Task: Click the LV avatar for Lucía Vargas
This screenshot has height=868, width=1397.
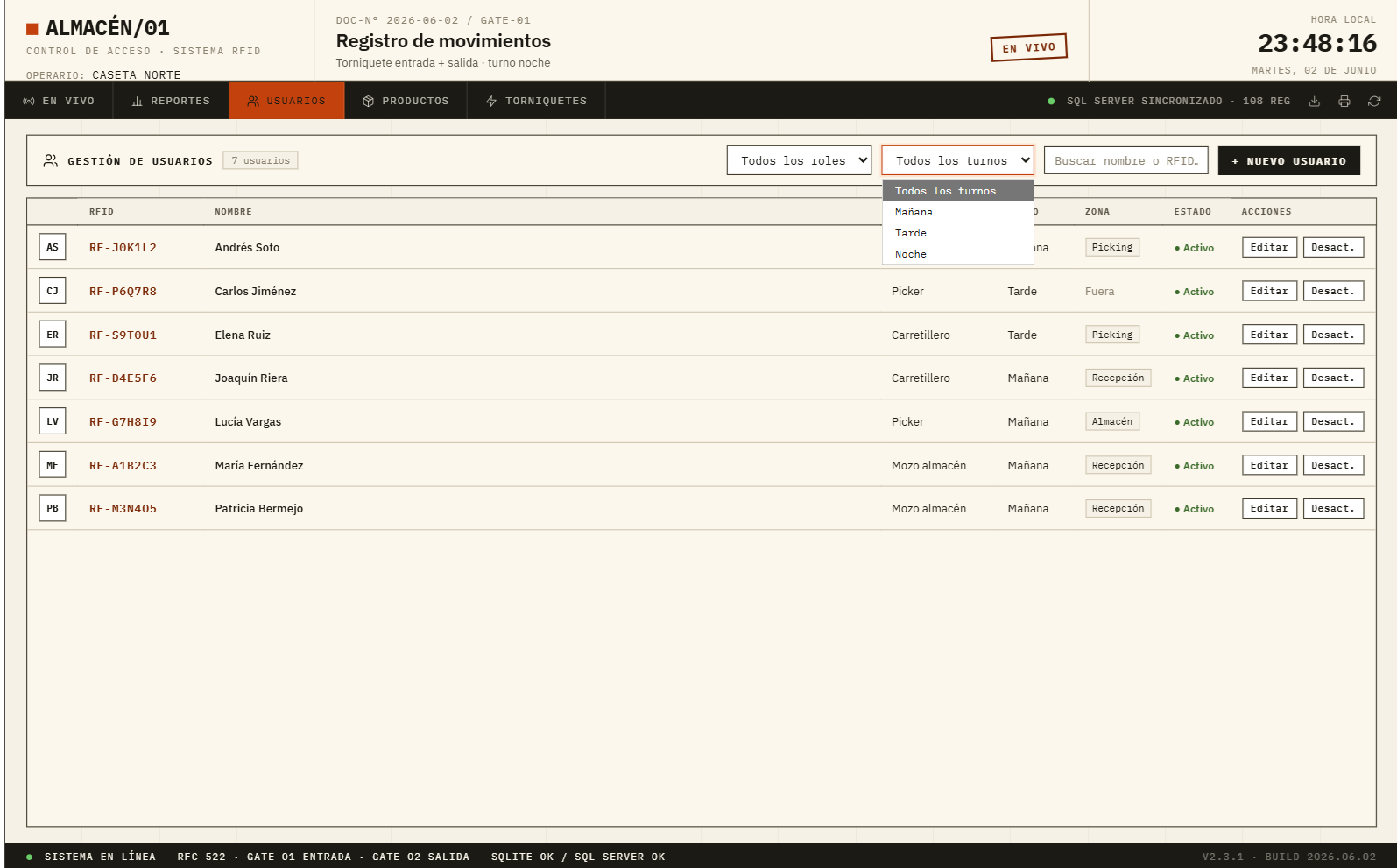Action: pos(53,421)
